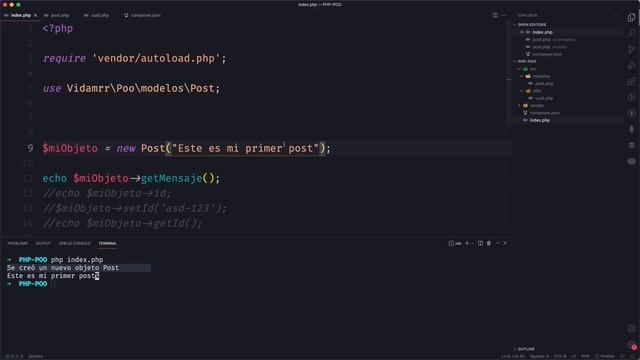Open the Explorer view in activity bar
The height and width of the screenshot is (360, 640).
coord(631,18)
